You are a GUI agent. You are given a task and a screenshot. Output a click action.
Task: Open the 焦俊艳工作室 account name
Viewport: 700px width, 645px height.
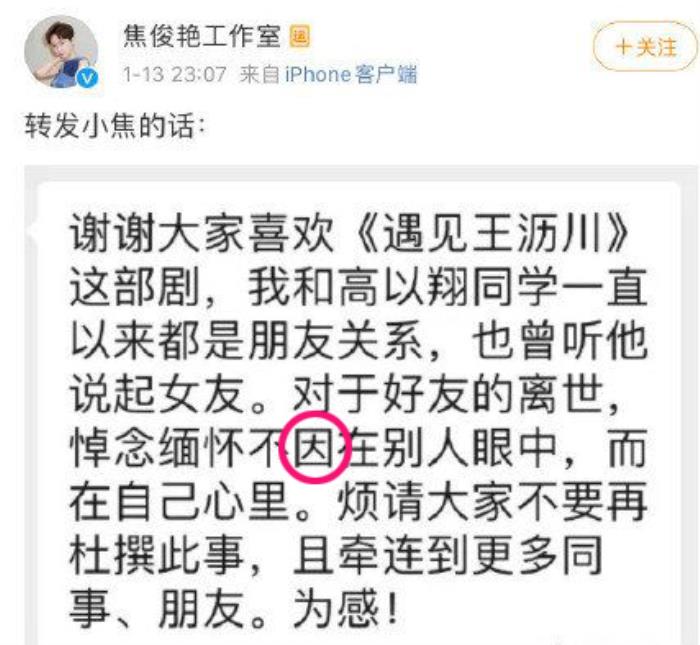pyautogui.click(x=202, y=37)
